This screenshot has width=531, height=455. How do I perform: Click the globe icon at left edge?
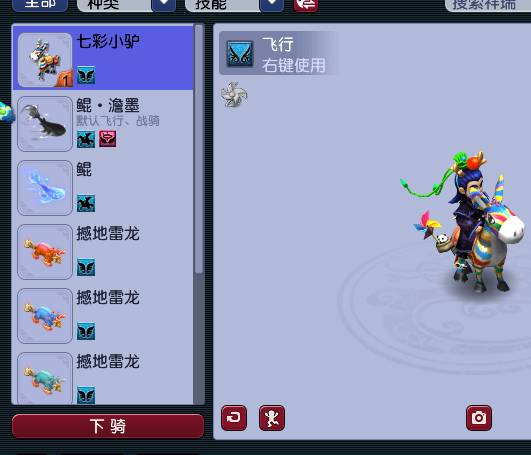pos(7,112)
